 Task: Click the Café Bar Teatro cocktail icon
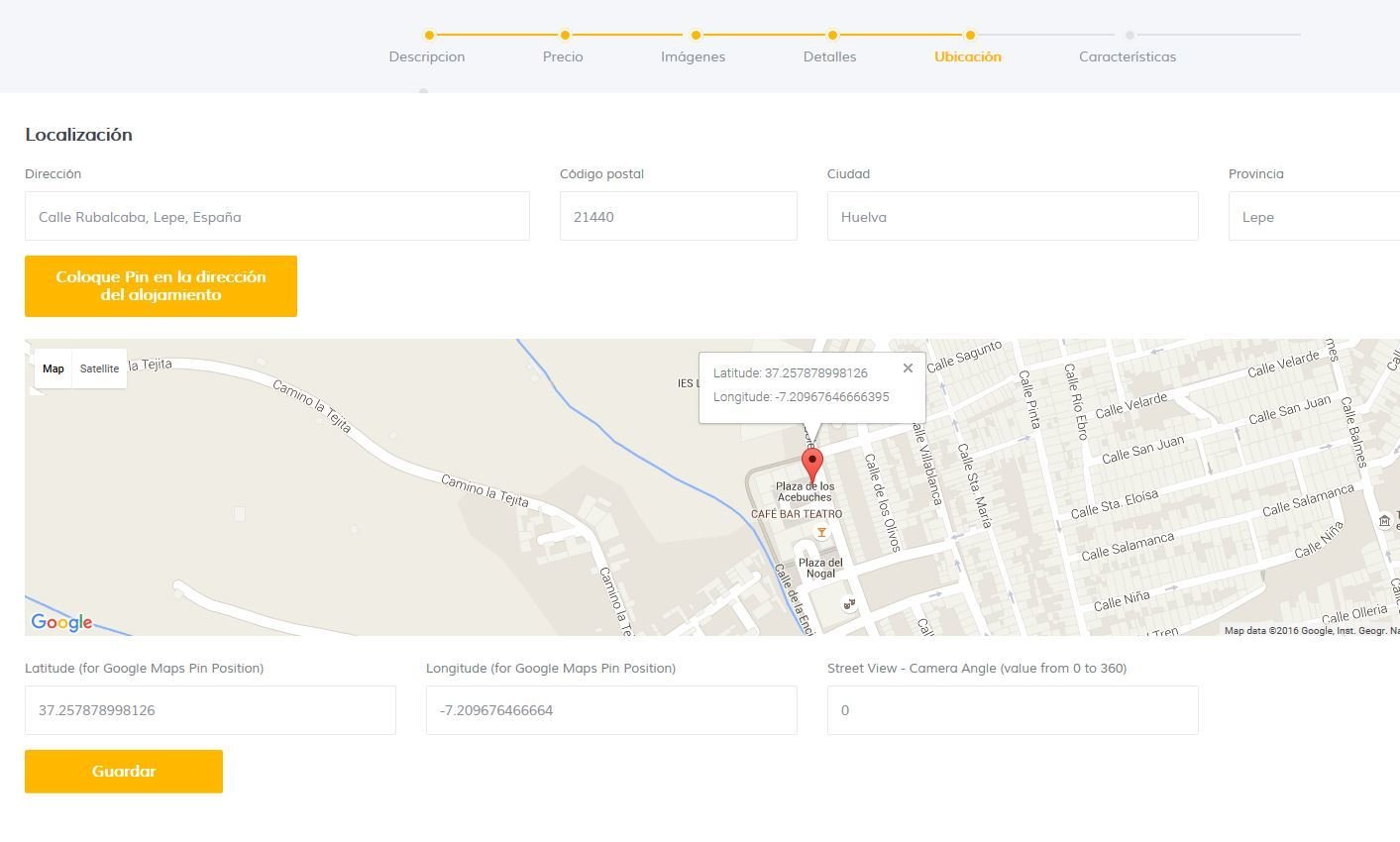(x=821, y=533)
